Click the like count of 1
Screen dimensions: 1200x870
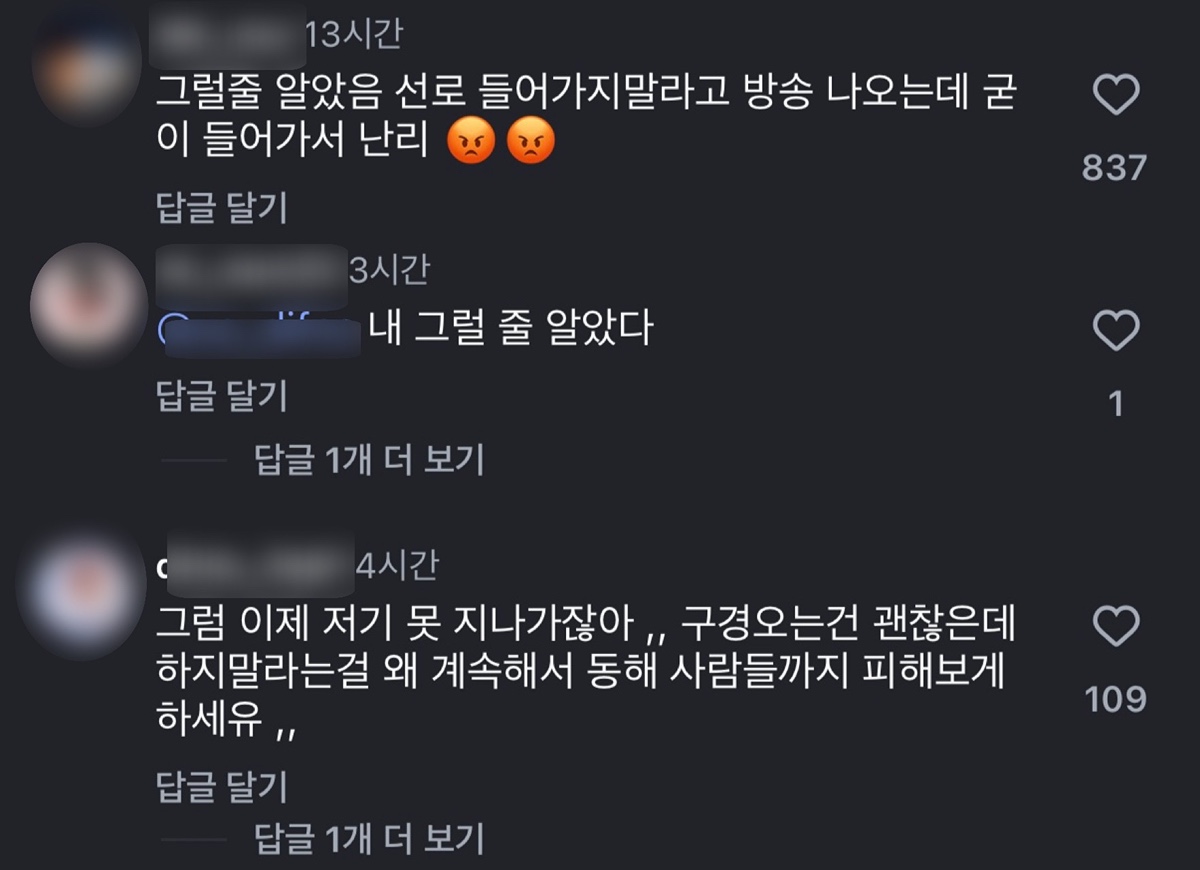coord(1116,404)
